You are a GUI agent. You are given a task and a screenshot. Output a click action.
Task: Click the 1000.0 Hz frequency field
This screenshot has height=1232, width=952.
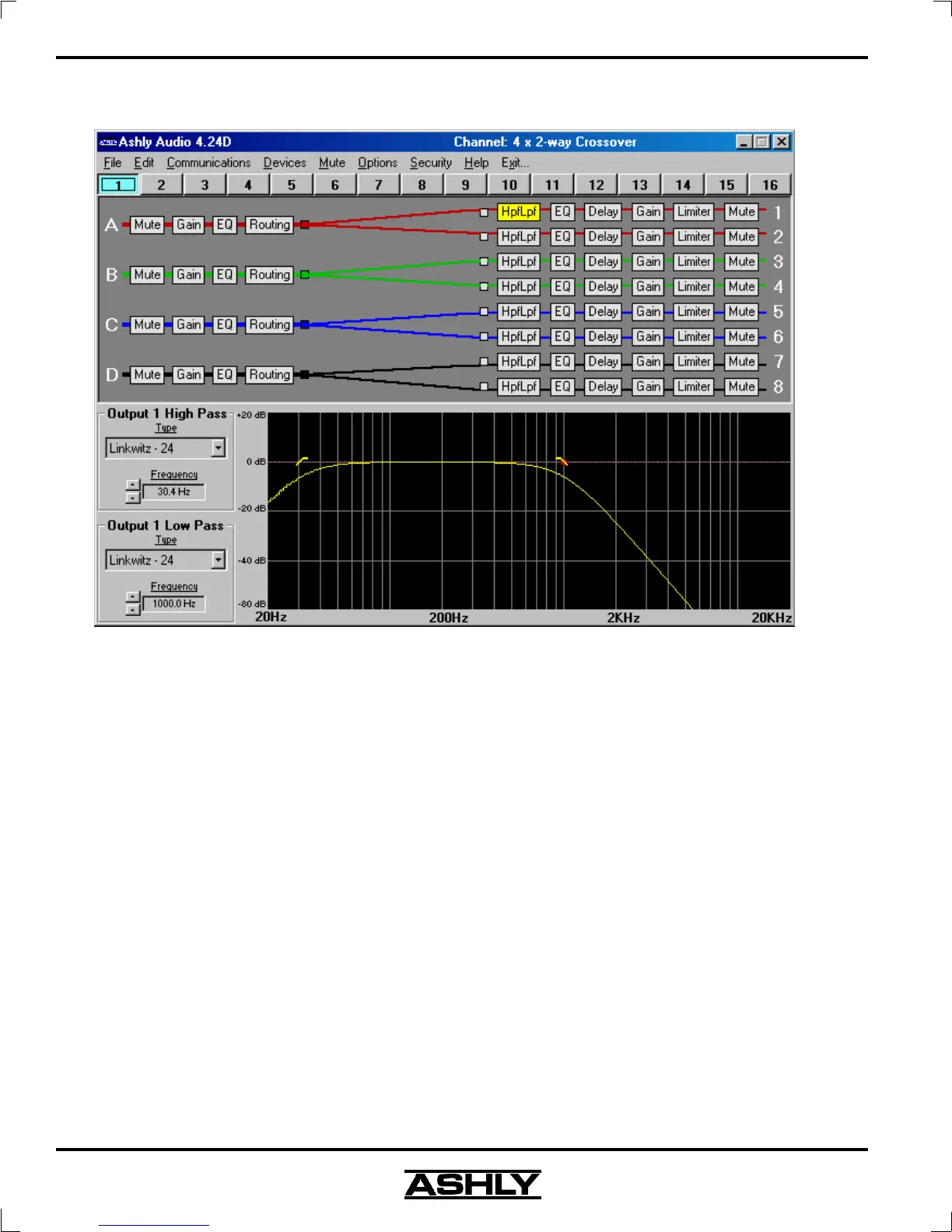click(173, 604)
